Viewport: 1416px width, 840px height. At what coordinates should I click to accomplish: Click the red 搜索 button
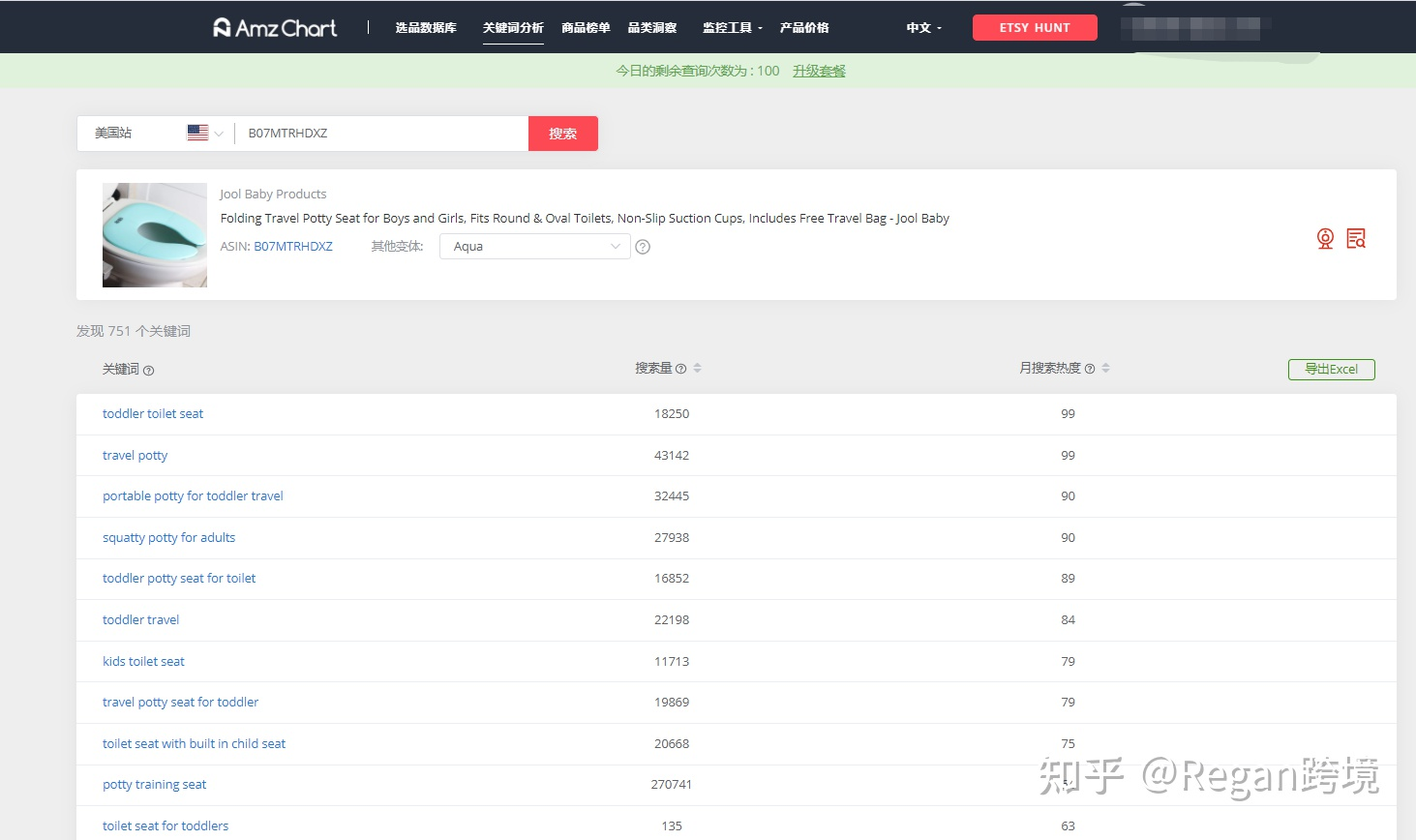tap(562, 134)
